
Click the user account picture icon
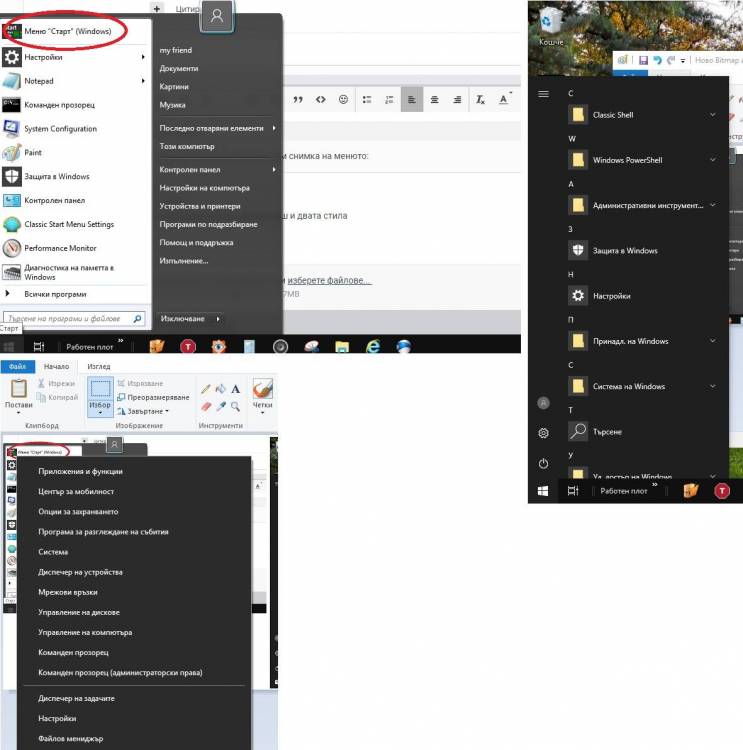point(217,16)
